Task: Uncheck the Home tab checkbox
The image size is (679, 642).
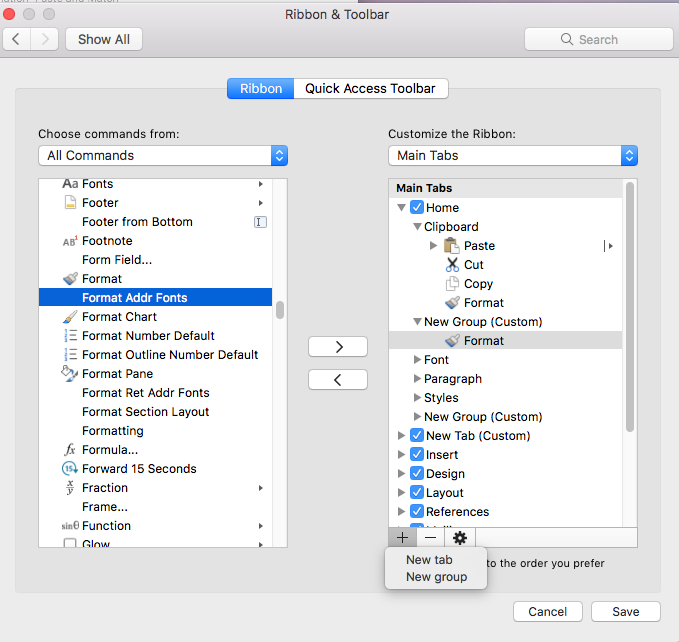Action: [417, 207]
